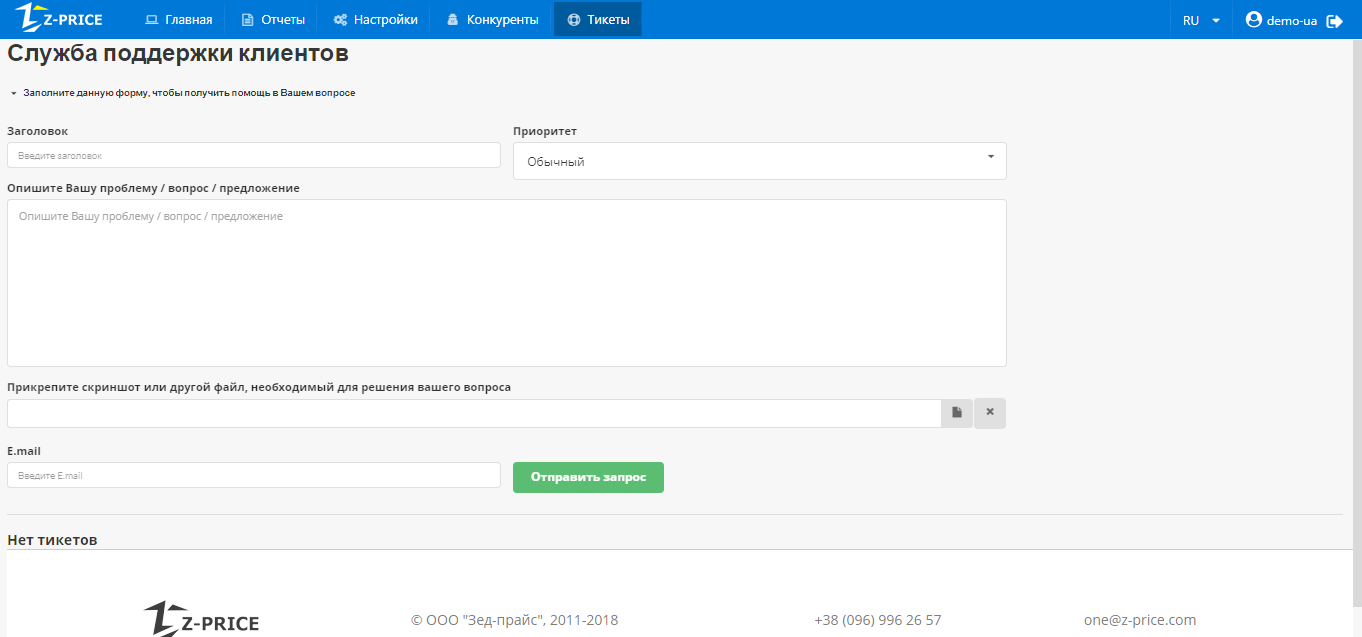Click the Заголовок input field
Viewport: 1362px width, 637px height.
pyautogui.click(x=254, y=155)
